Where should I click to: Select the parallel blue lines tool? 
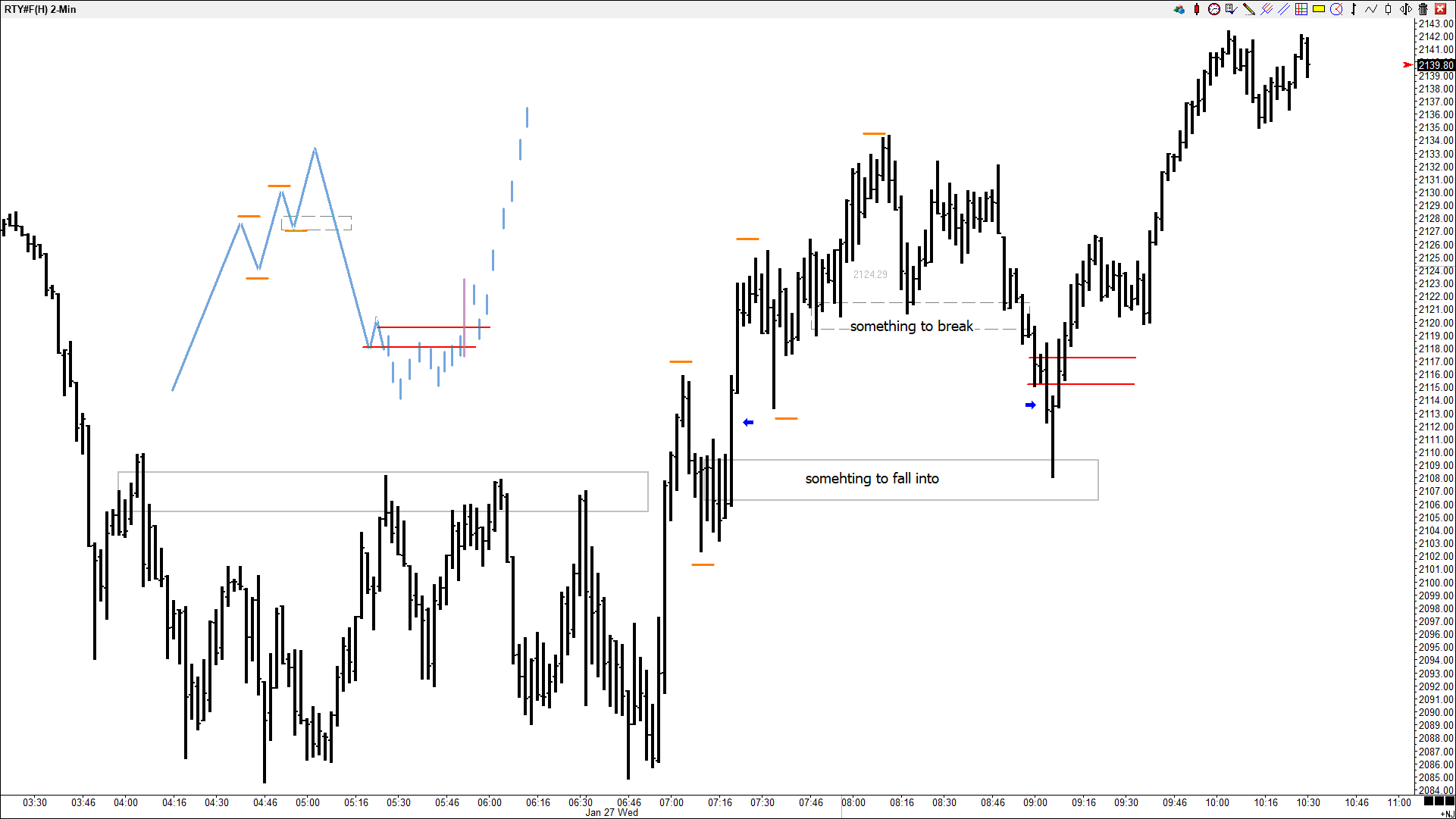tap(1283, 9)
